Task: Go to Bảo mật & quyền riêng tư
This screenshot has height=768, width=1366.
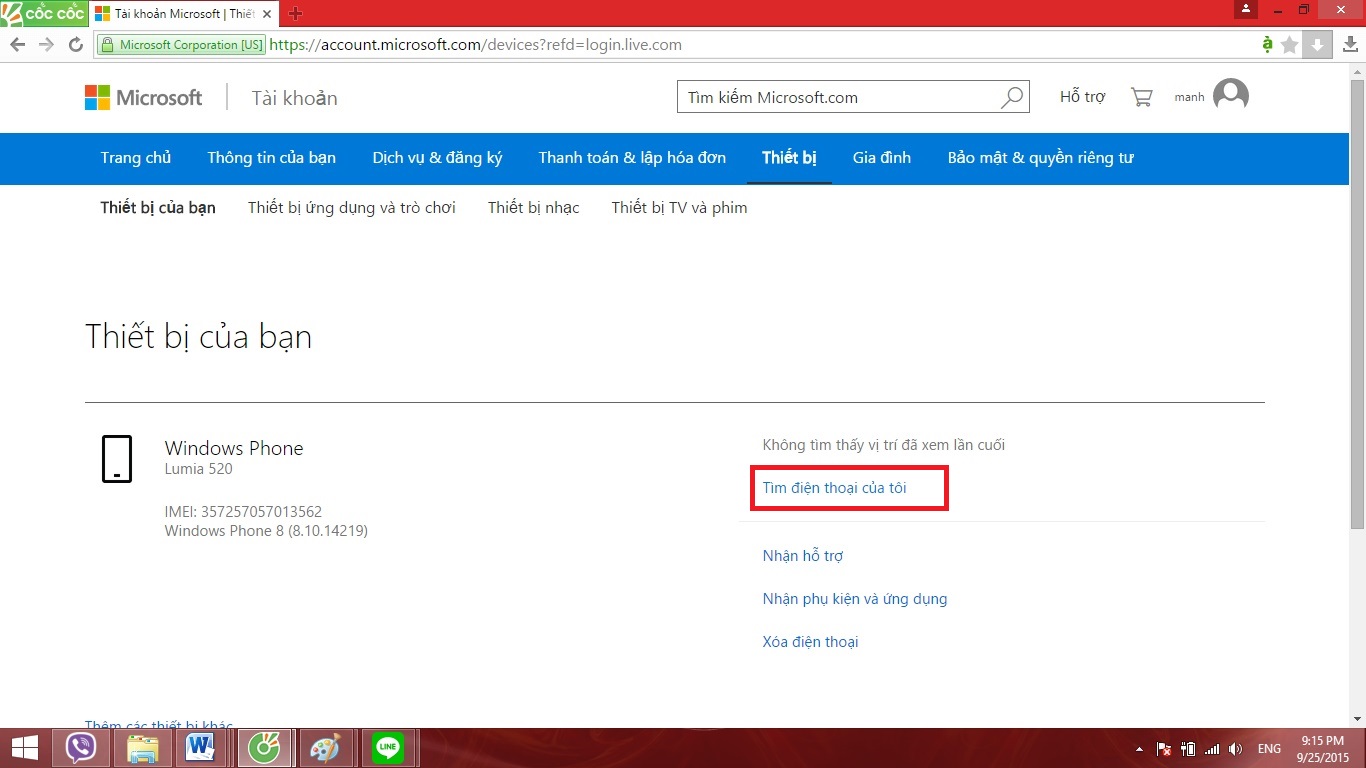Action: click(x=1041, y=158)
